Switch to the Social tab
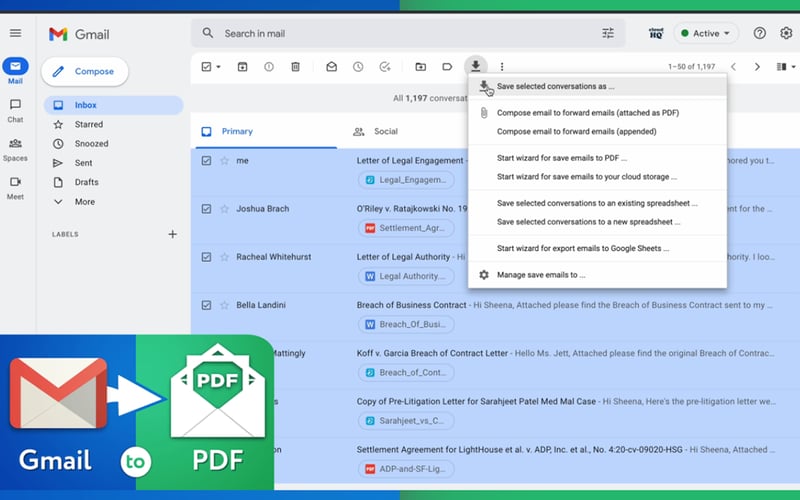Viewport: 800px width, 500px height. click(x=386, y=132)
